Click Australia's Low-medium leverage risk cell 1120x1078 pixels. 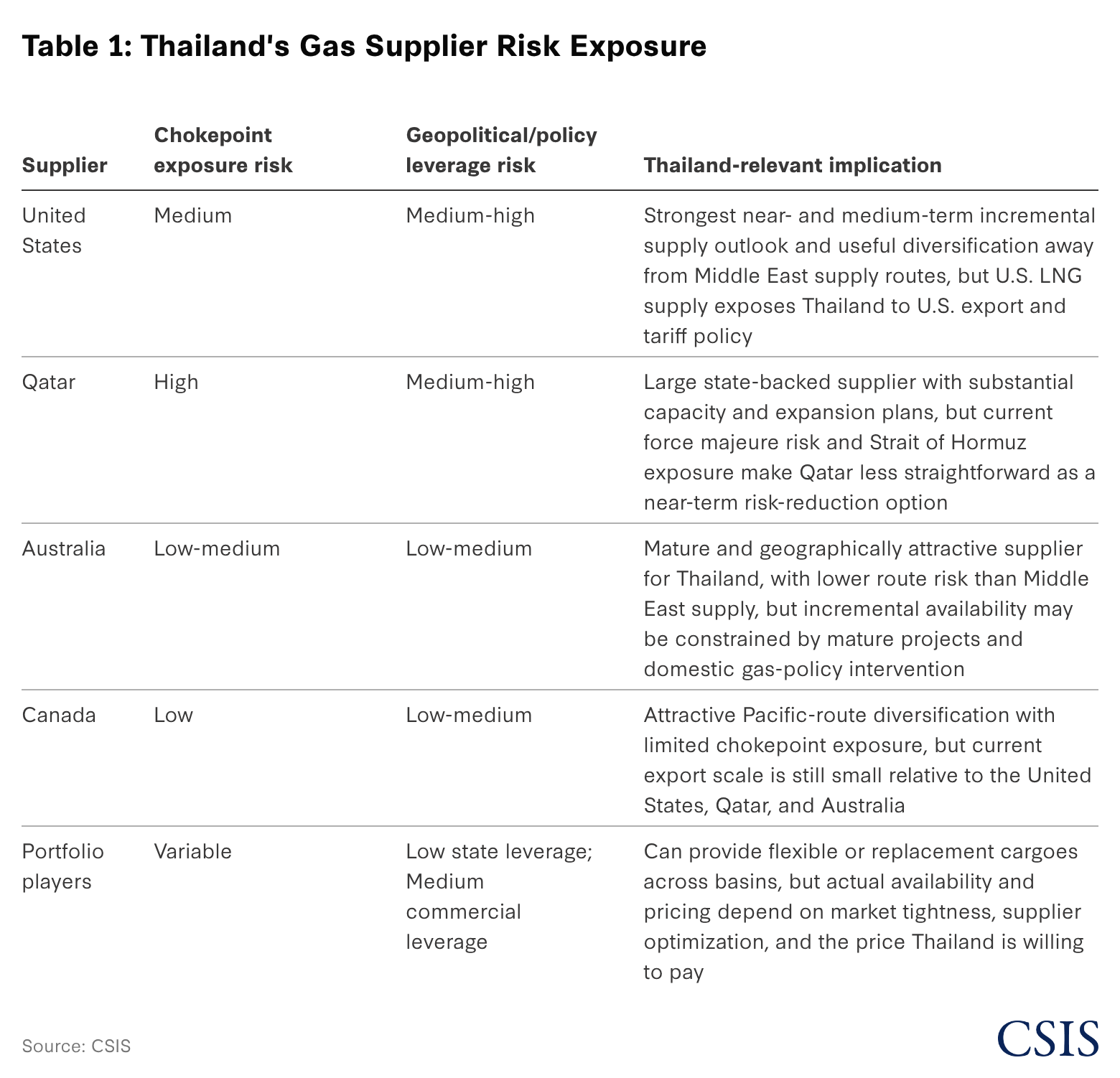tap(469, 548)
